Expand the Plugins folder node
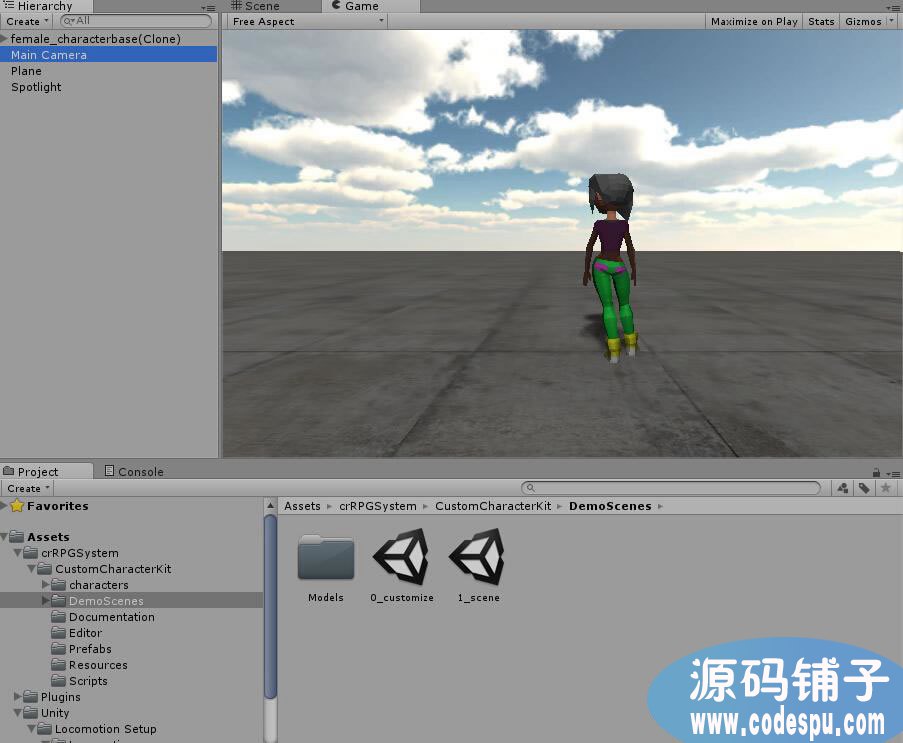The width and height of the screenshot is (903, 743). tap(18, 697)
